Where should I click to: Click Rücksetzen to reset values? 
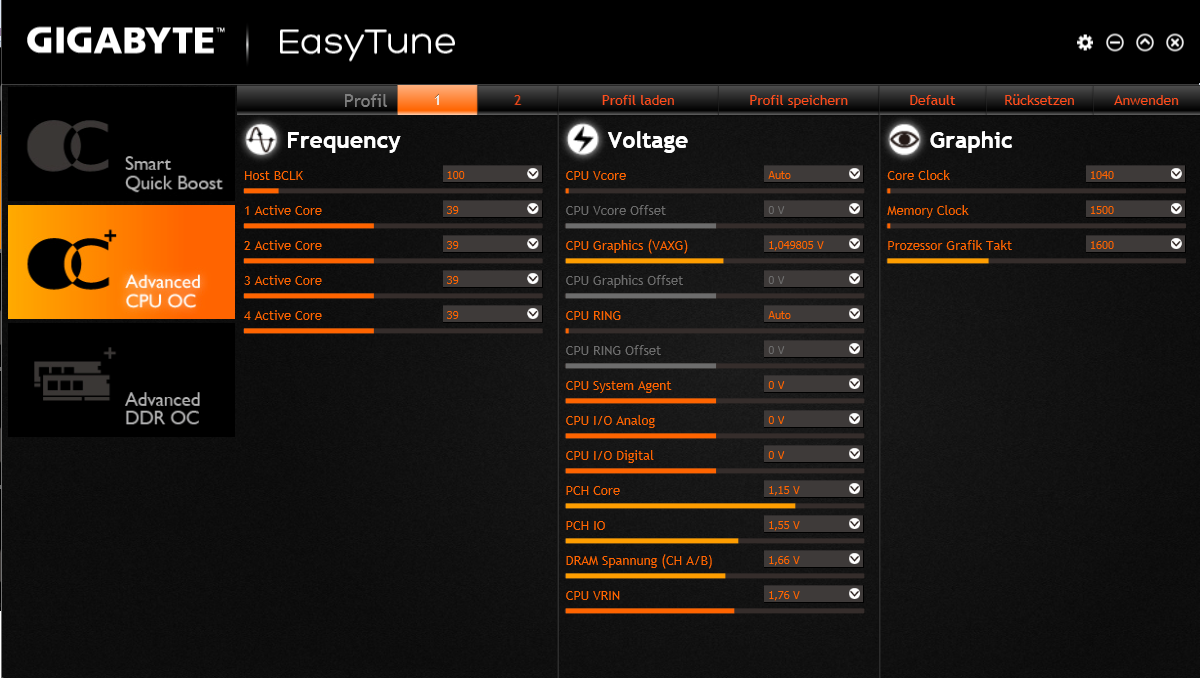(1039, 100)
